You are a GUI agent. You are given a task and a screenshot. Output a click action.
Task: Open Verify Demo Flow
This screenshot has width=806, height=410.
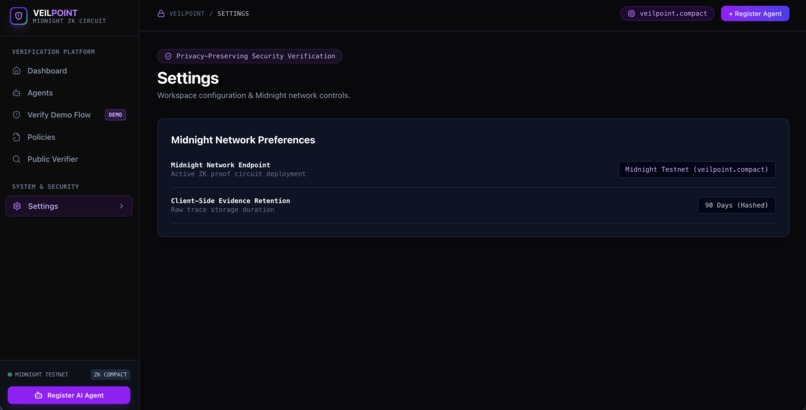69,115
